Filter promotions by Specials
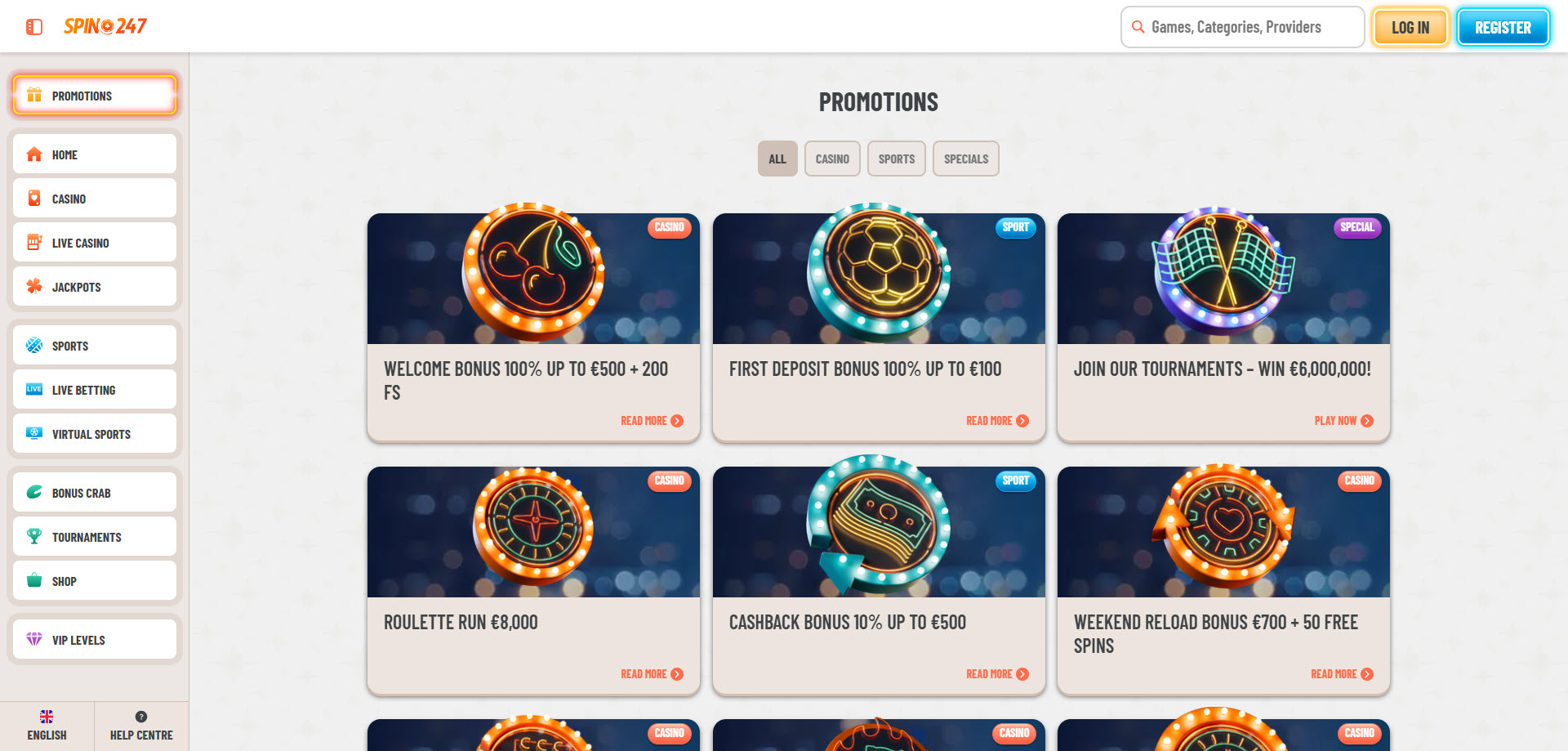Viewport: 1568px width, 751px height. coord(966,159)
